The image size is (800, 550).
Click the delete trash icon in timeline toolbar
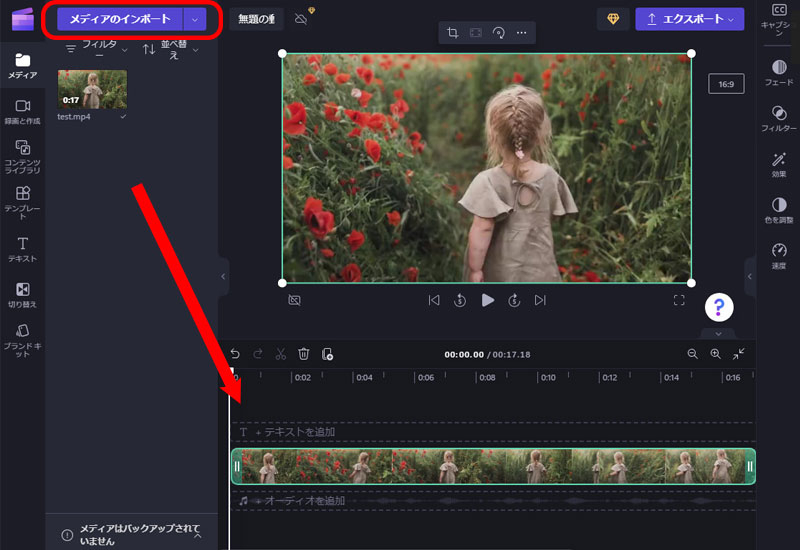[x=304, y=354]
